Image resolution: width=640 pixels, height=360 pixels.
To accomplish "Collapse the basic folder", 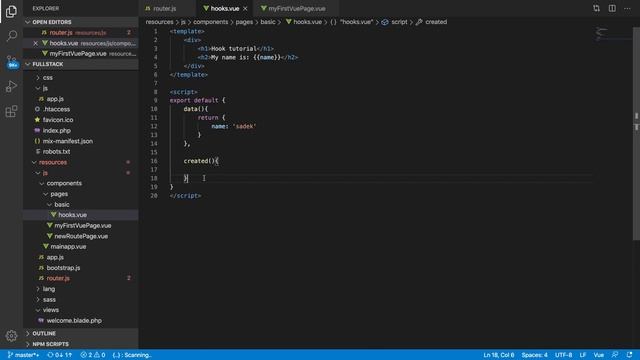I will (x=62, y=204).
